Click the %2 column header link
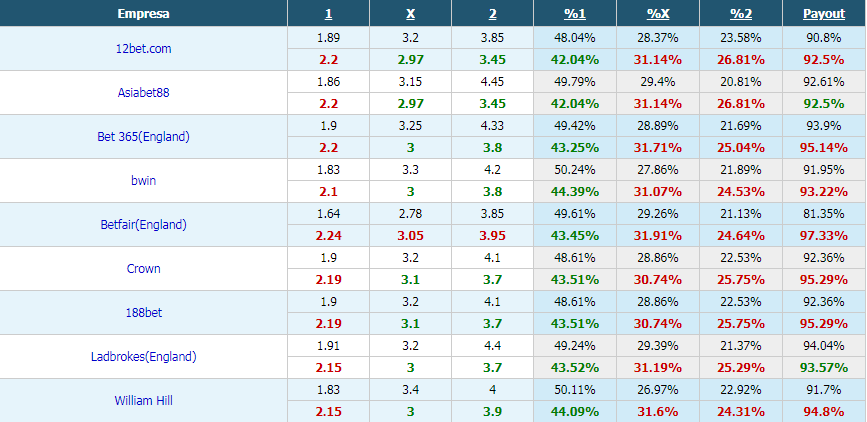 click(x=740, y=14)
